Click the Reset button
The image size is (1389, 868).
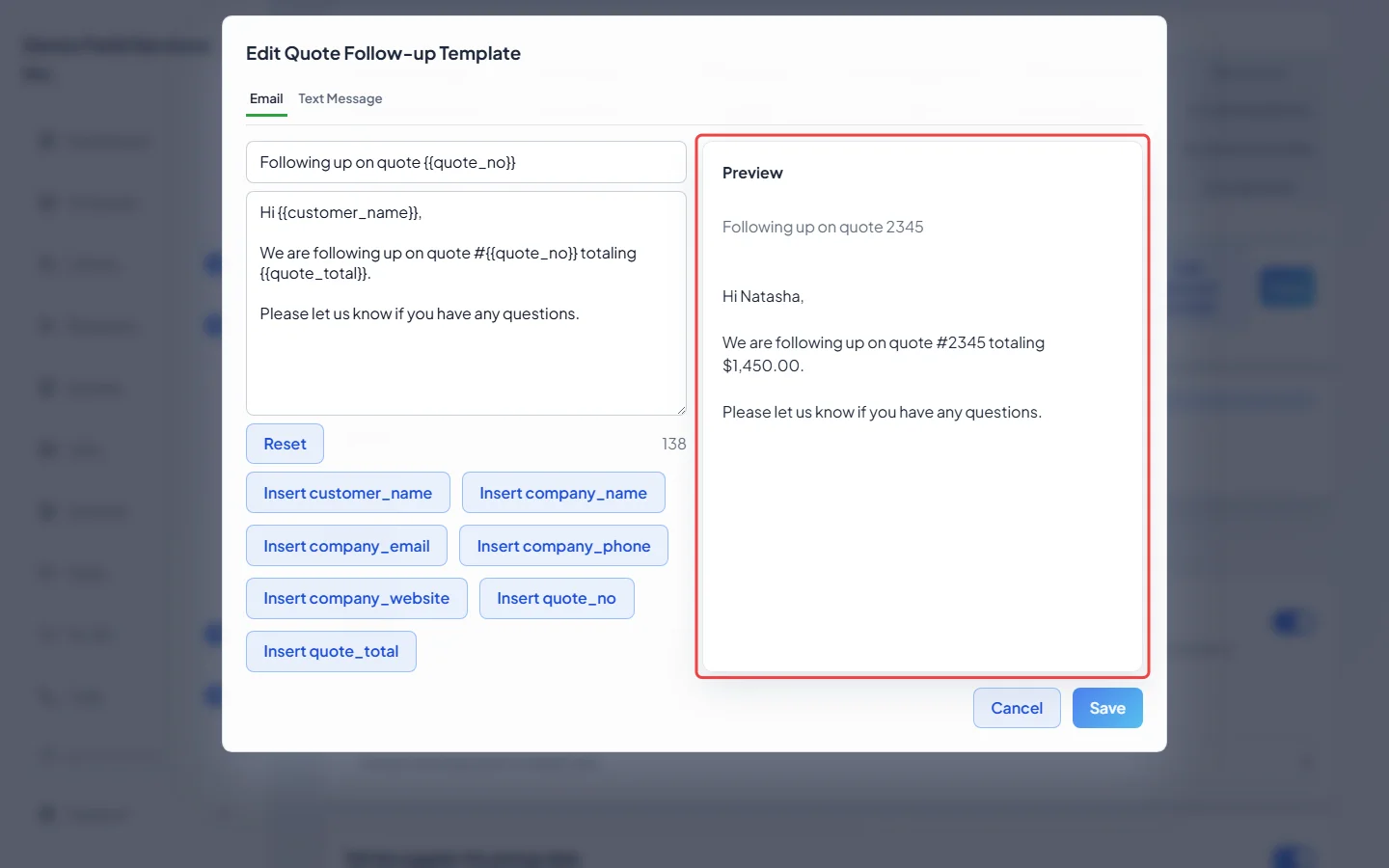(285, 444)
